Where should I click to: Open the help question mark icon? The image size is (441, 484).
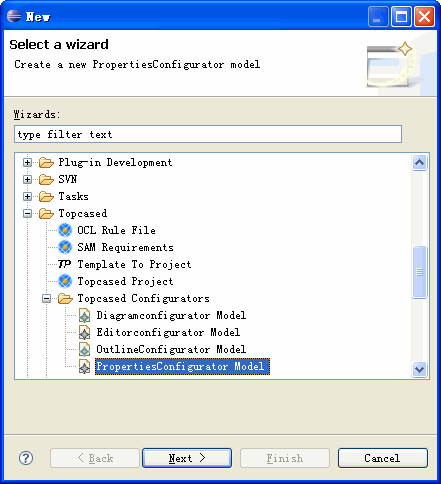(x=26, y=458)
